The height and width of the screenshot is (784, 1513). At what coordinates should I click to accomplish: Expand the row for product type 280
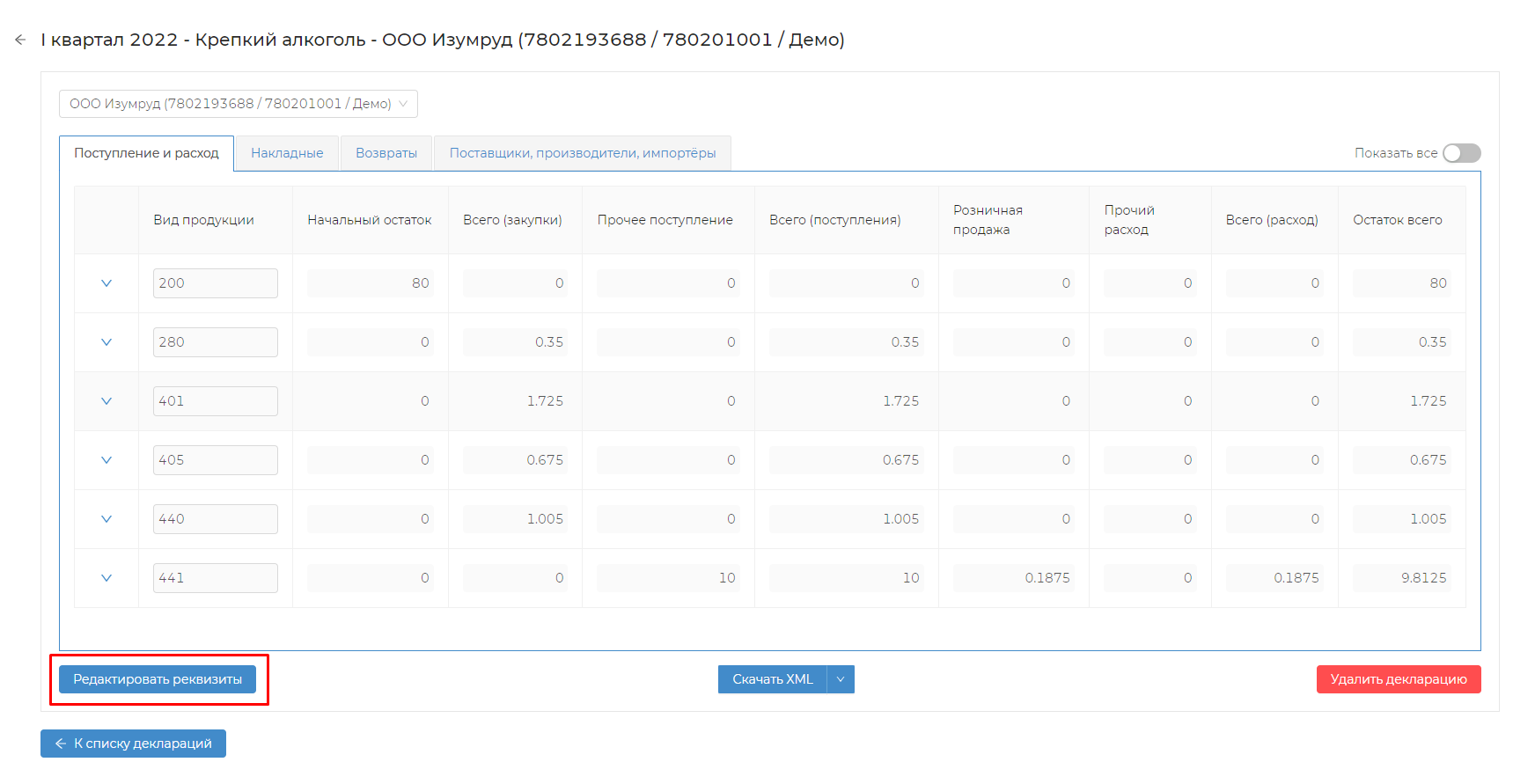pos(106,342)
